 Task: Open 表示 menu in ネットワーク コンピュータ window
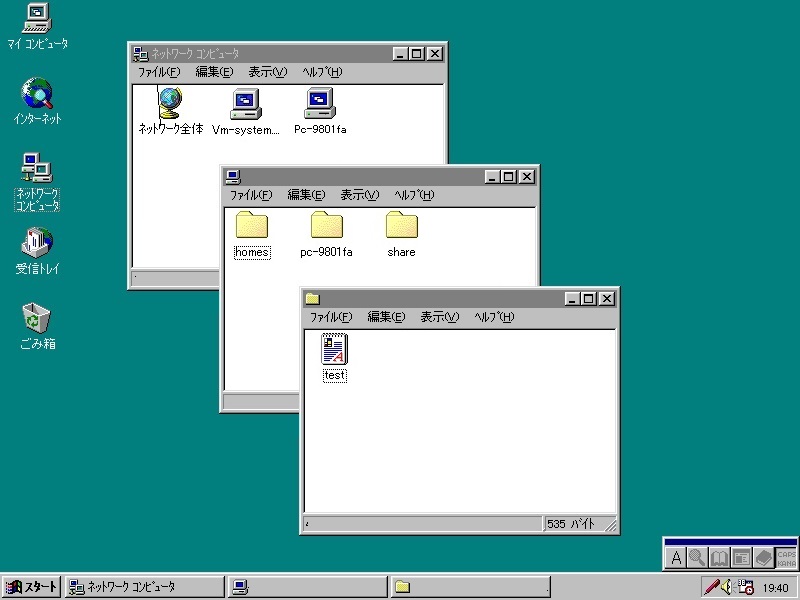pos(267,72)
